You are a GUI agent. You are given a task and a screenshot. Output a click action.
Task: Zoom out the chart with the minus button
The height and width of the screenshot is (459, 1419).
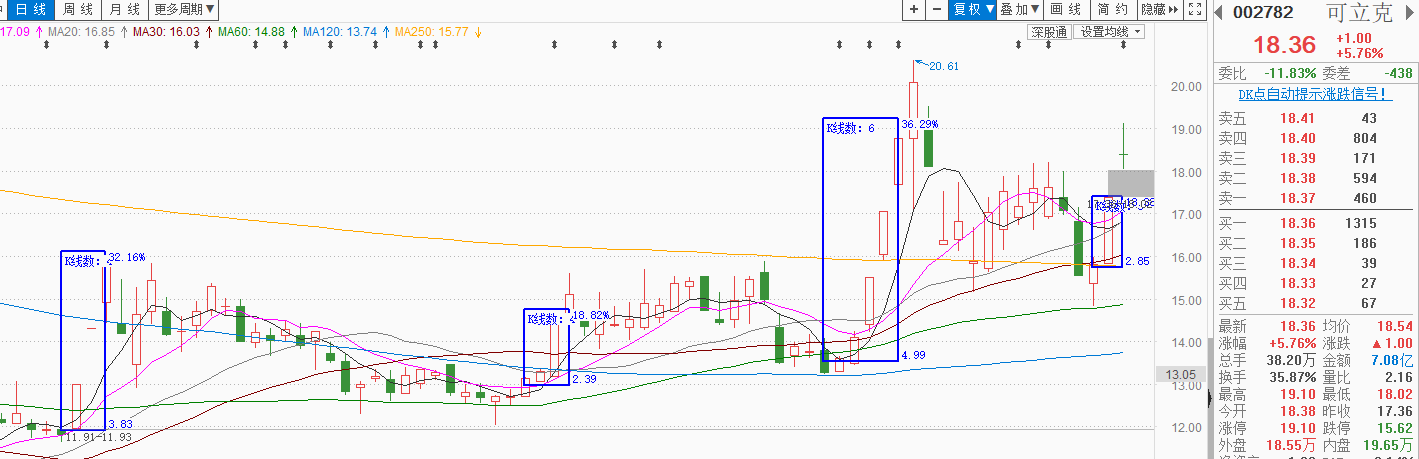click(937, 10)
